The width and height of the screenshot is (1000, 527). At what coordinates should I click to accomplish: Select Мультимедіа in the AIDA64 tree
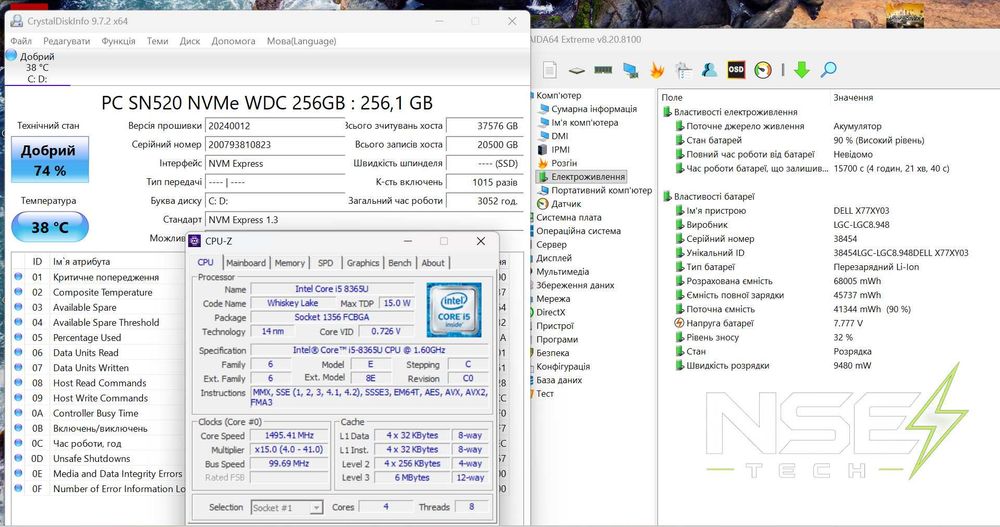pyautogui.click(x=562, y=272)
